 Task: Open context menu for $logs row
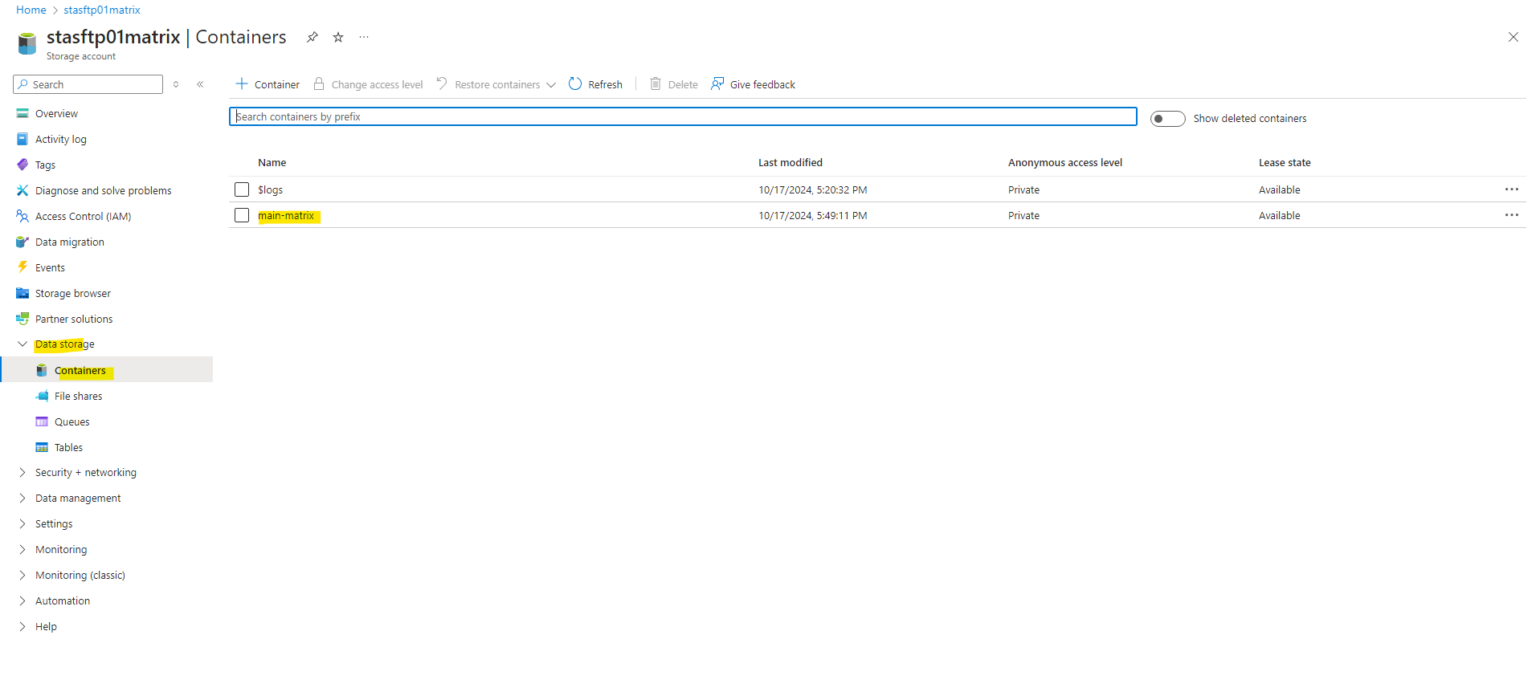tap(1511, 189)
